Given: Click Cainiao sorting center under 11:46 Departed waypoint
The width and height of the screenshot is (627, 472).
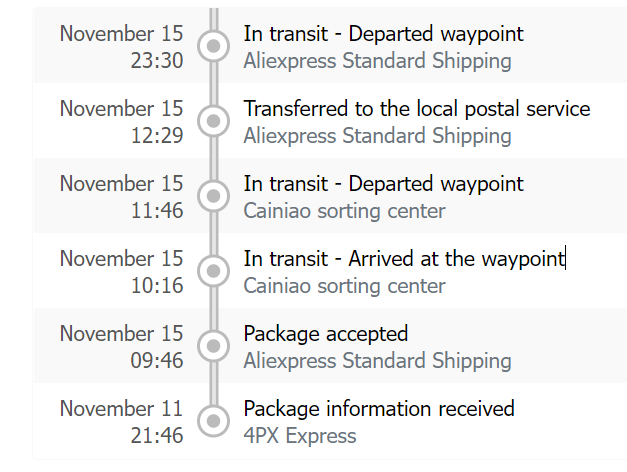Looking at the screenshot, I should click(344, 211).
